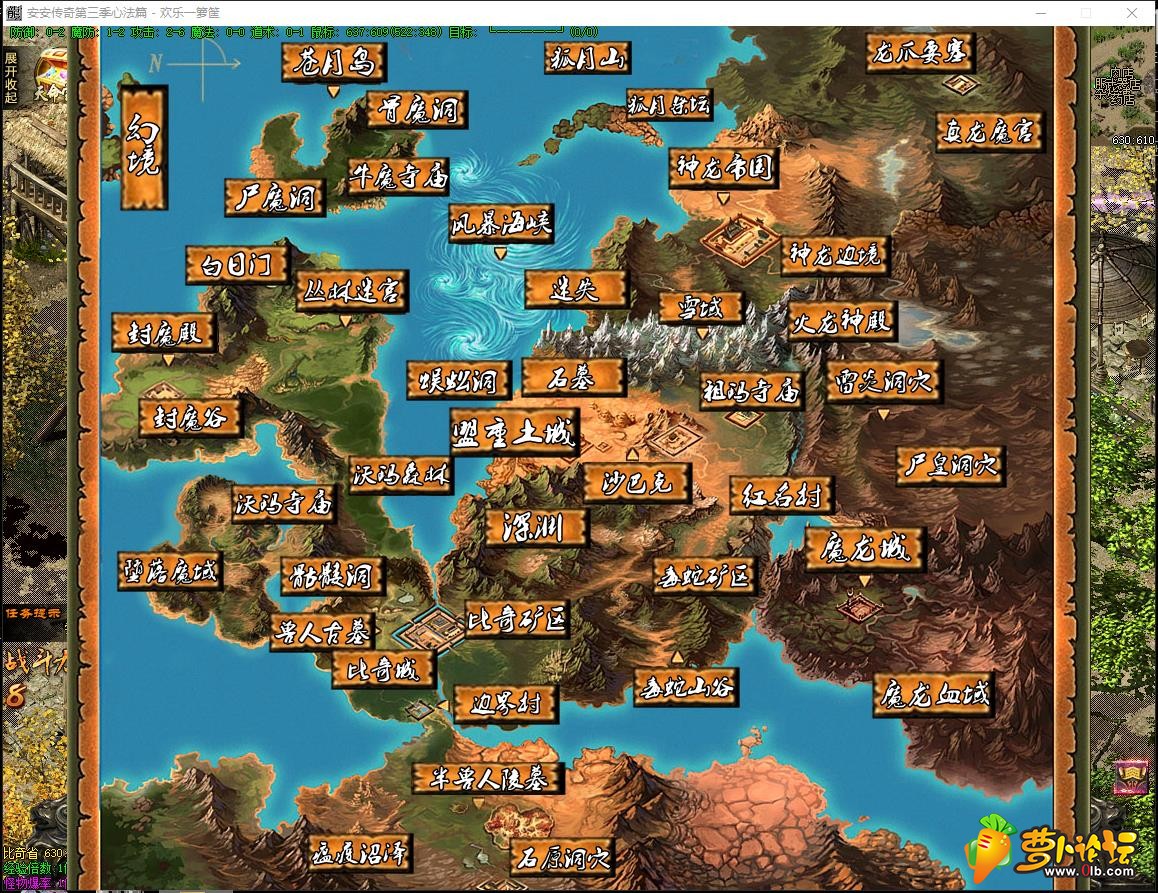1158x893 pixels.
Task: Choose the 神龙边境 map sign
Action: pos(835,255)
